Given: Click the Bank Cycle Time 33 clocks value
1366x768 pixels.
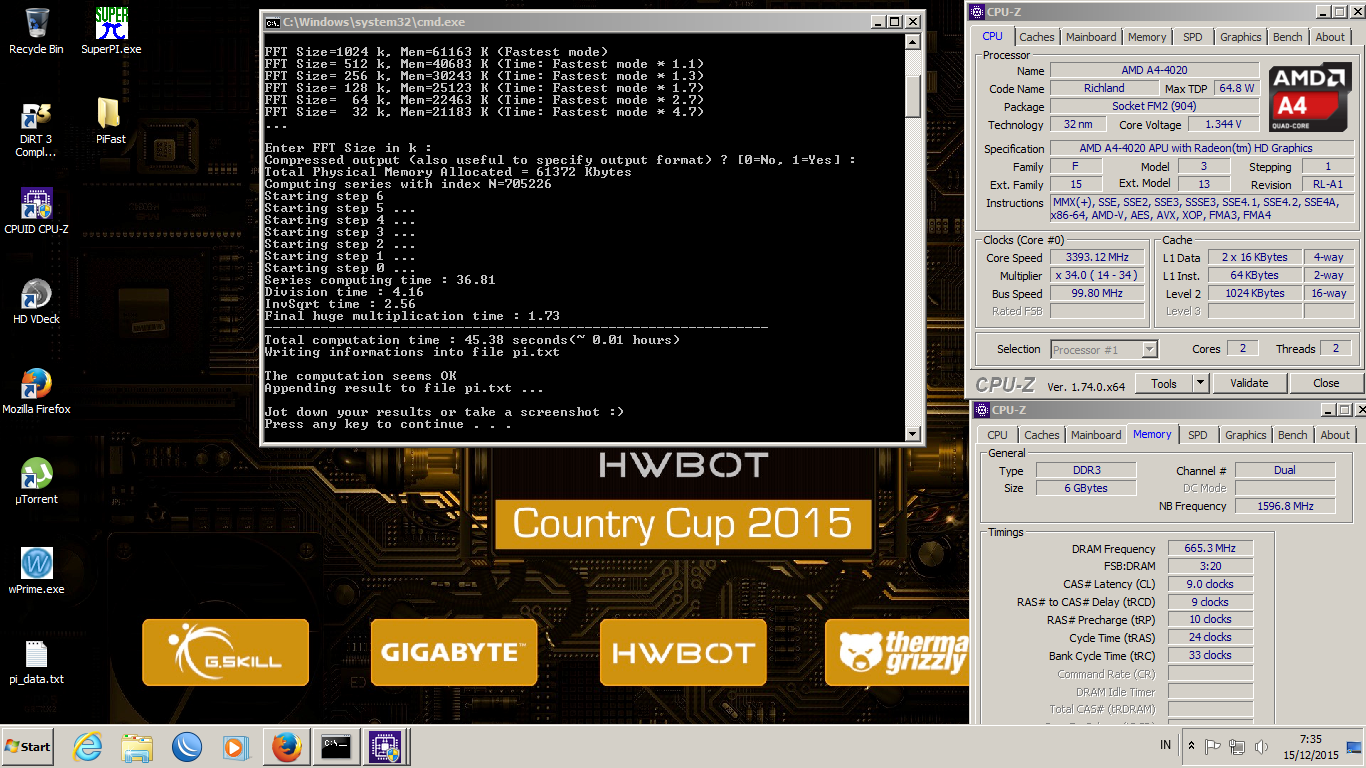Looking at the screenshot, I should [x=1209, y=656].
